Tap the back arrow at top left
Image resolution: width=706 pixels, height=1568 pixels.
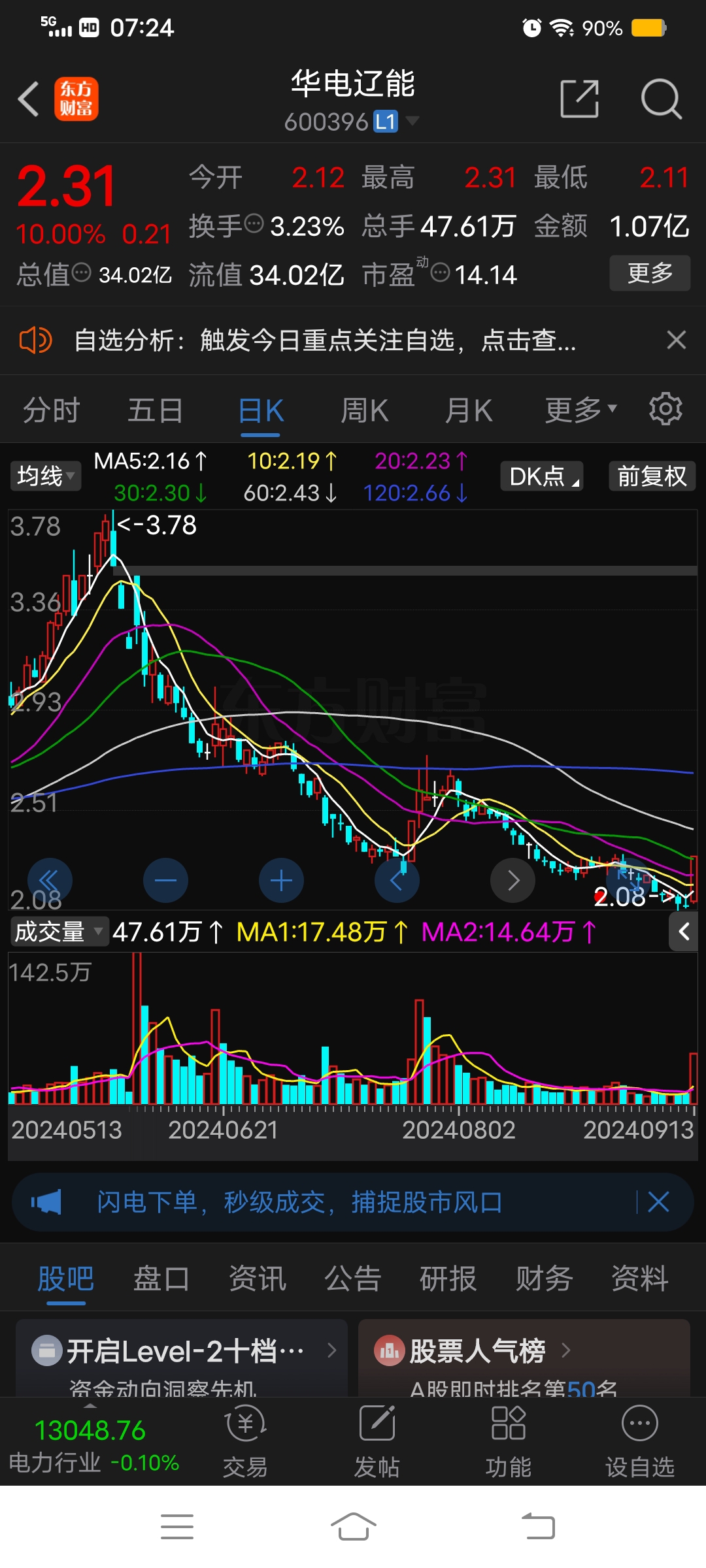tap(29, 99)
